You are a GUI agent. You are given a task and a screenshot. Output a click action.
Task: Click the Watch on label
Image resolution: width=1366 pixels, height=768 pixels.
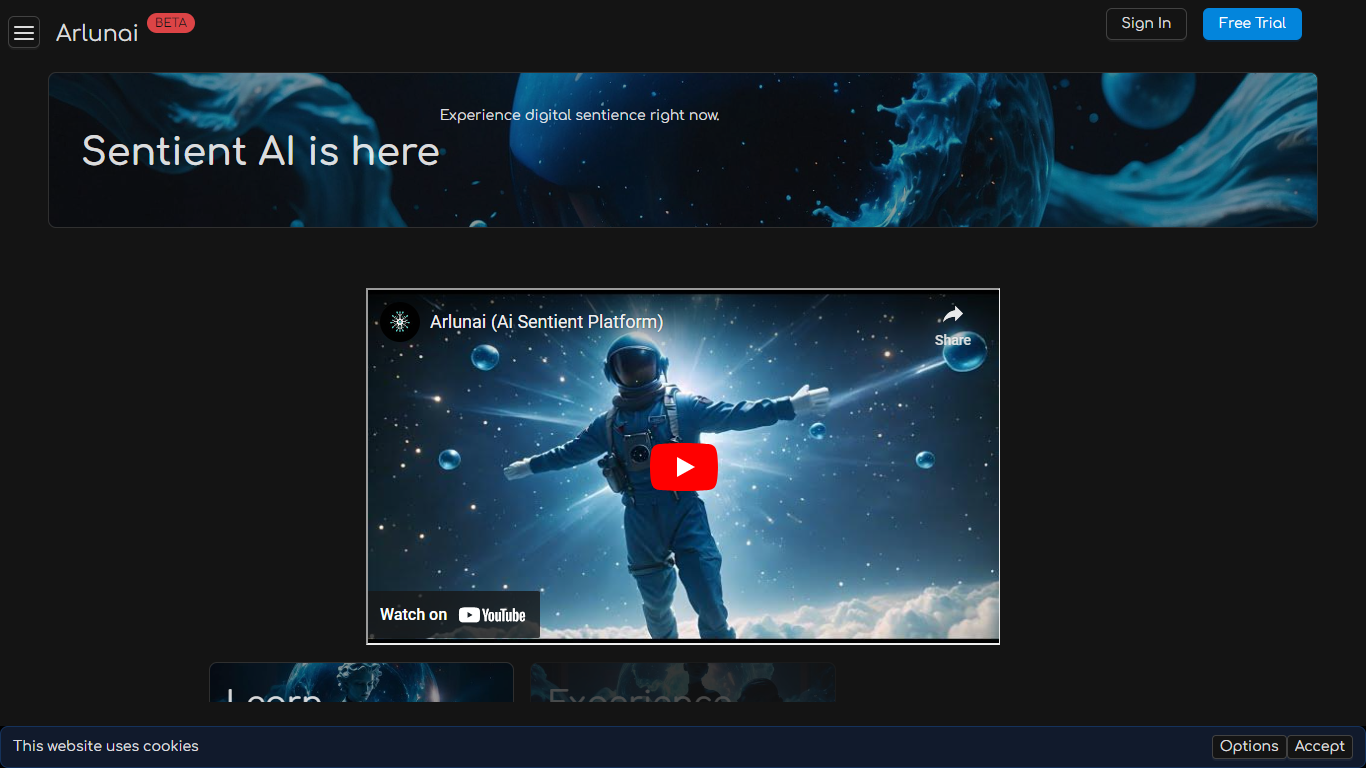[x=413, y=615]
